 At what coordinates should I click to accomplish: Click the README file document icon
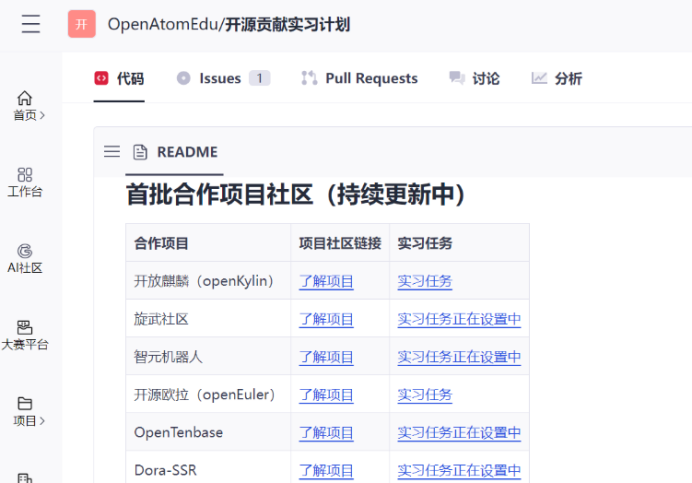pos(140,152)
